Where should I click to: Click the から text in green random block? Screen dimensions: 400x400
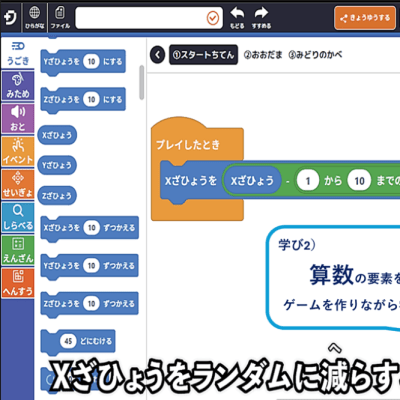[x=333, y=181]
